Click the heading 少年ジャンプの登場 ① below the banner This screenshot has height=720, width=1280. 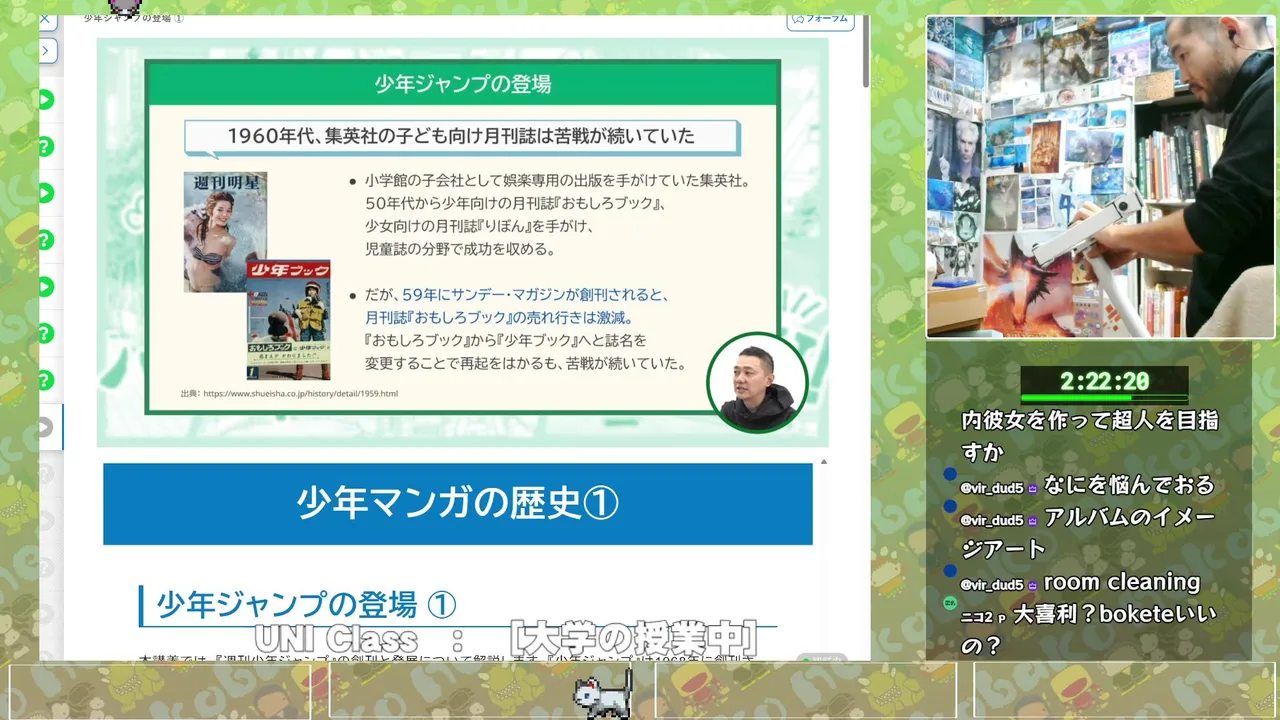click(307, 604)
